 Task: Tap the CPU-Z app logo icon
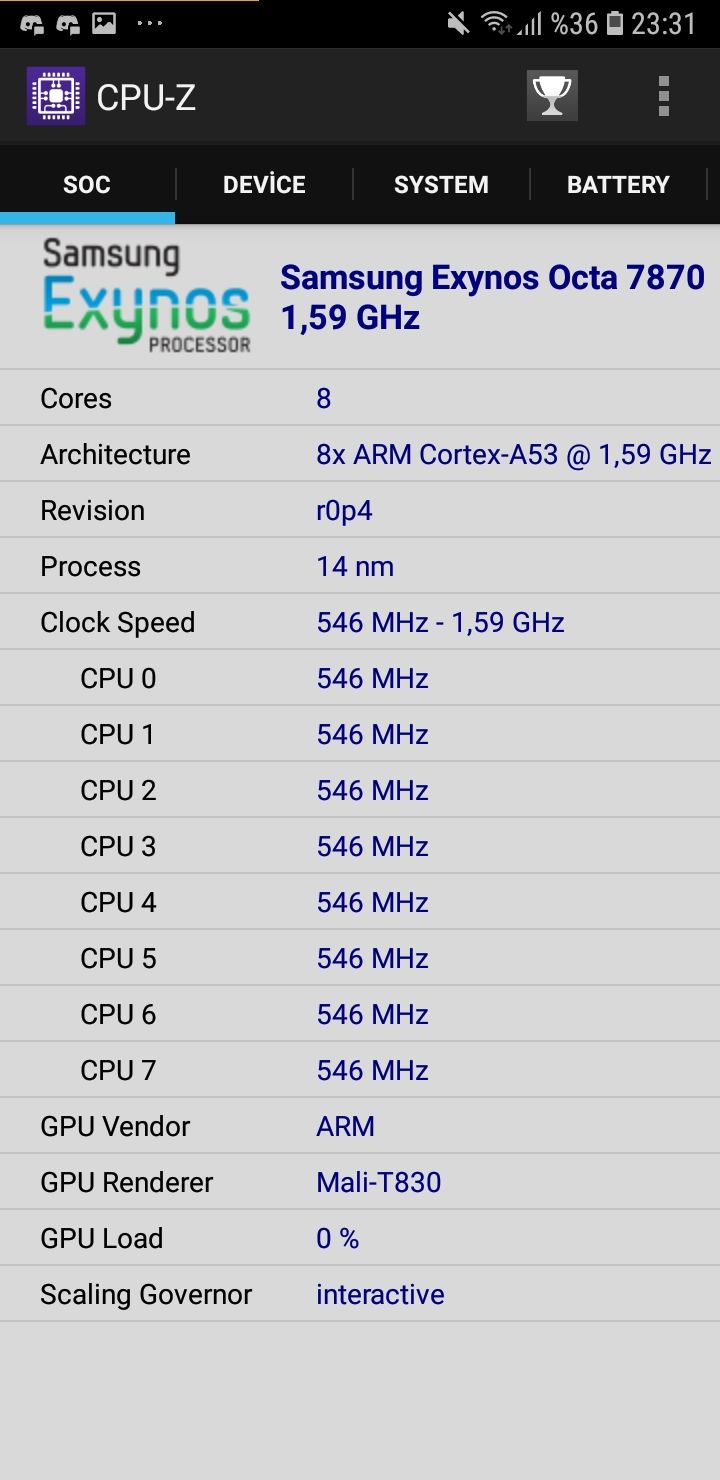[56, 96]
